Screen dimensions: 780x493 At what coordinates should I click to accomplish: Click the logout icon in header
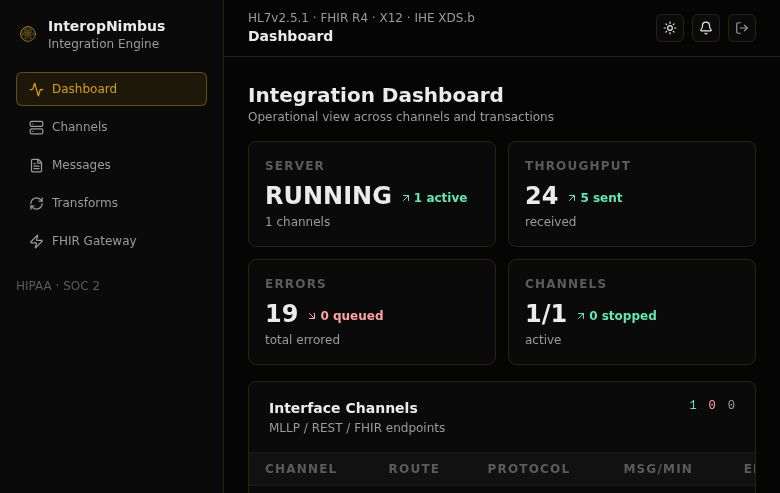pyautogui.click(x=742, y=28)
